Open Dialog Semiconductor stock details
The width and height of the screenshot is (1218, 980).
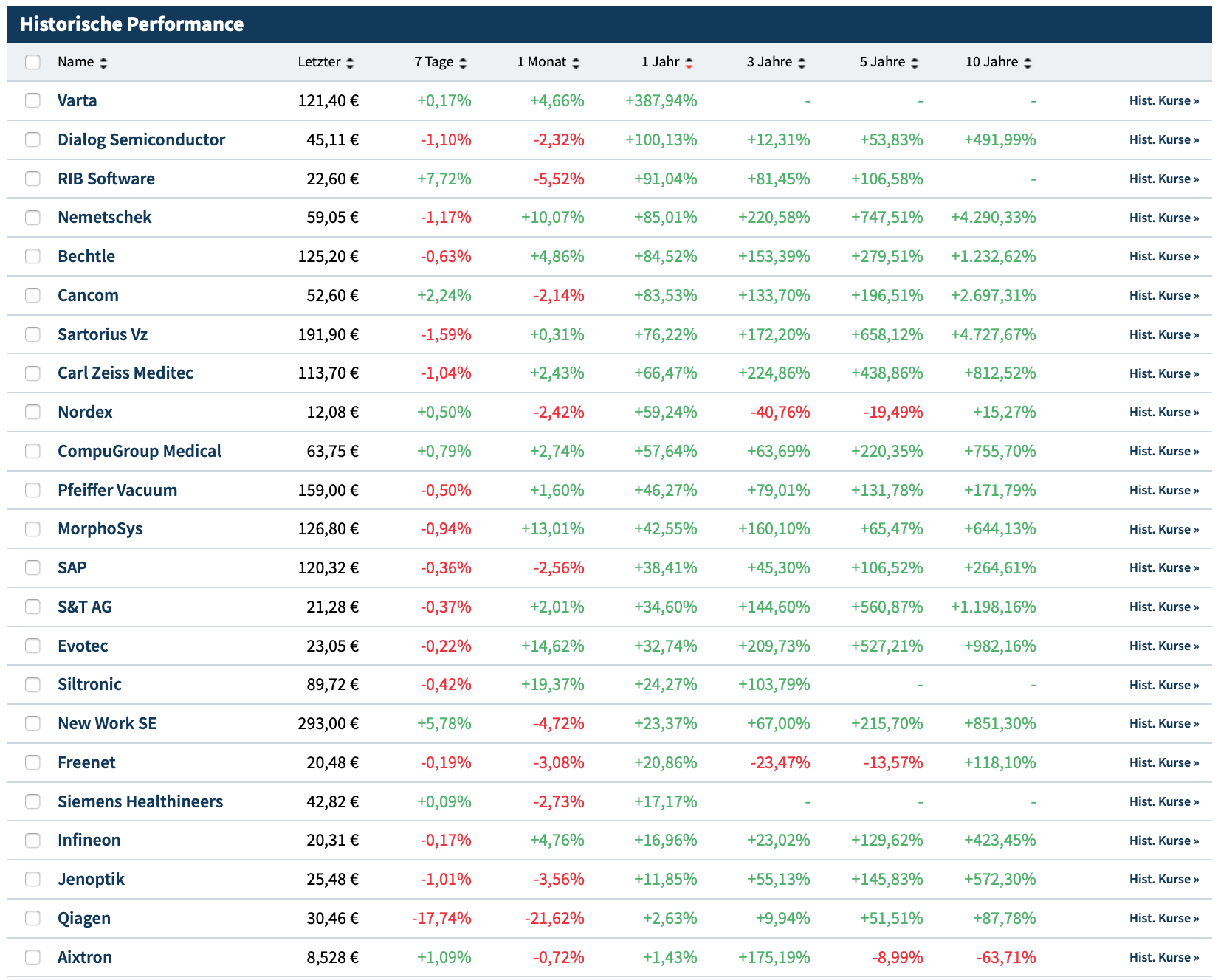(x=141, y=139)
